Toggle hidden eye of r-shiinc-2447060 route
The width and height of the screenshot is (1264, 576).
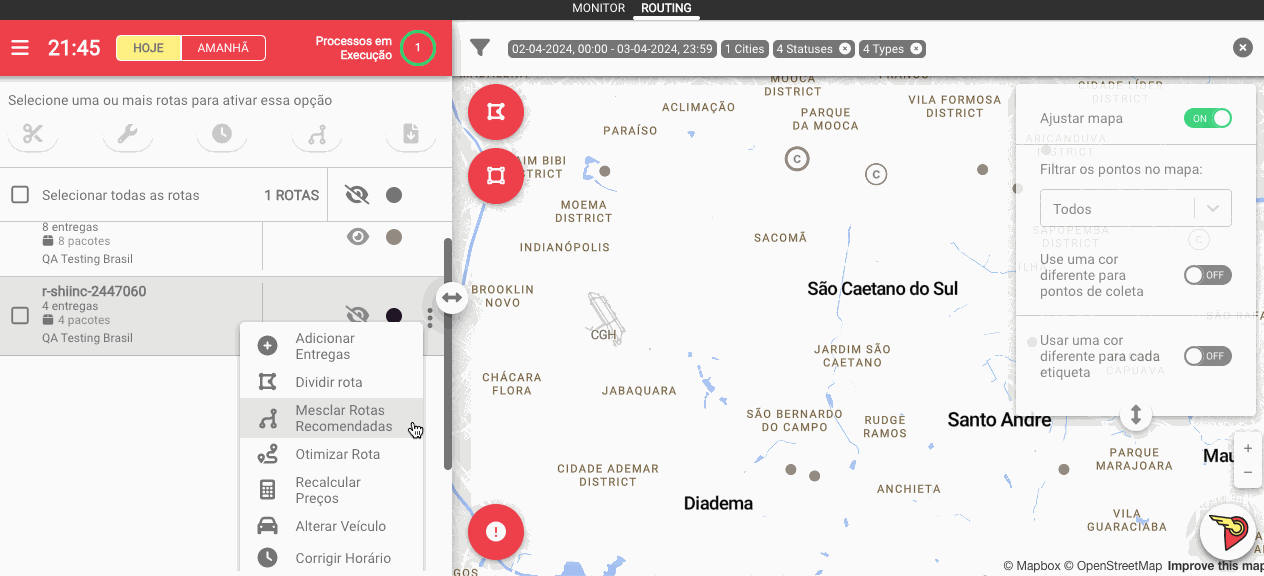click(x=357, y=315)
